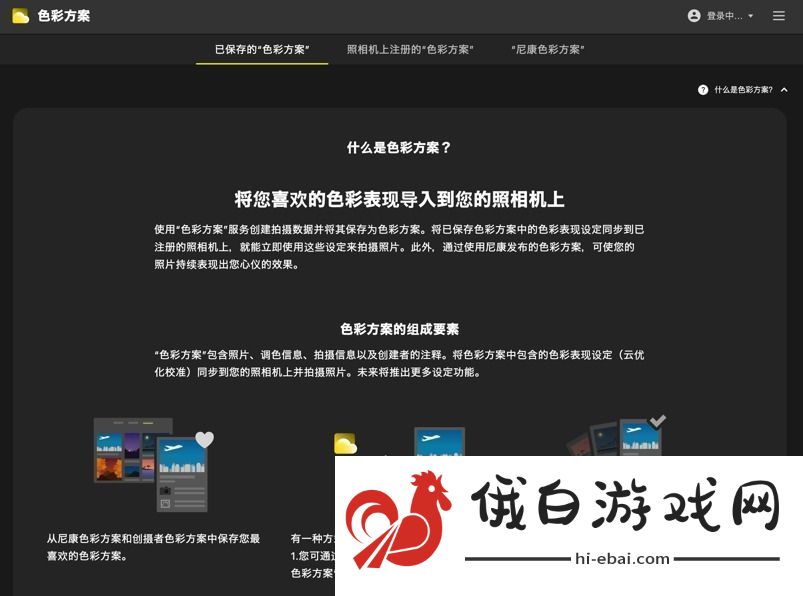Viewport: 803px width, 596px height.
Task: Open the "尼康色彩方案" tab
Action: [547, 49]
